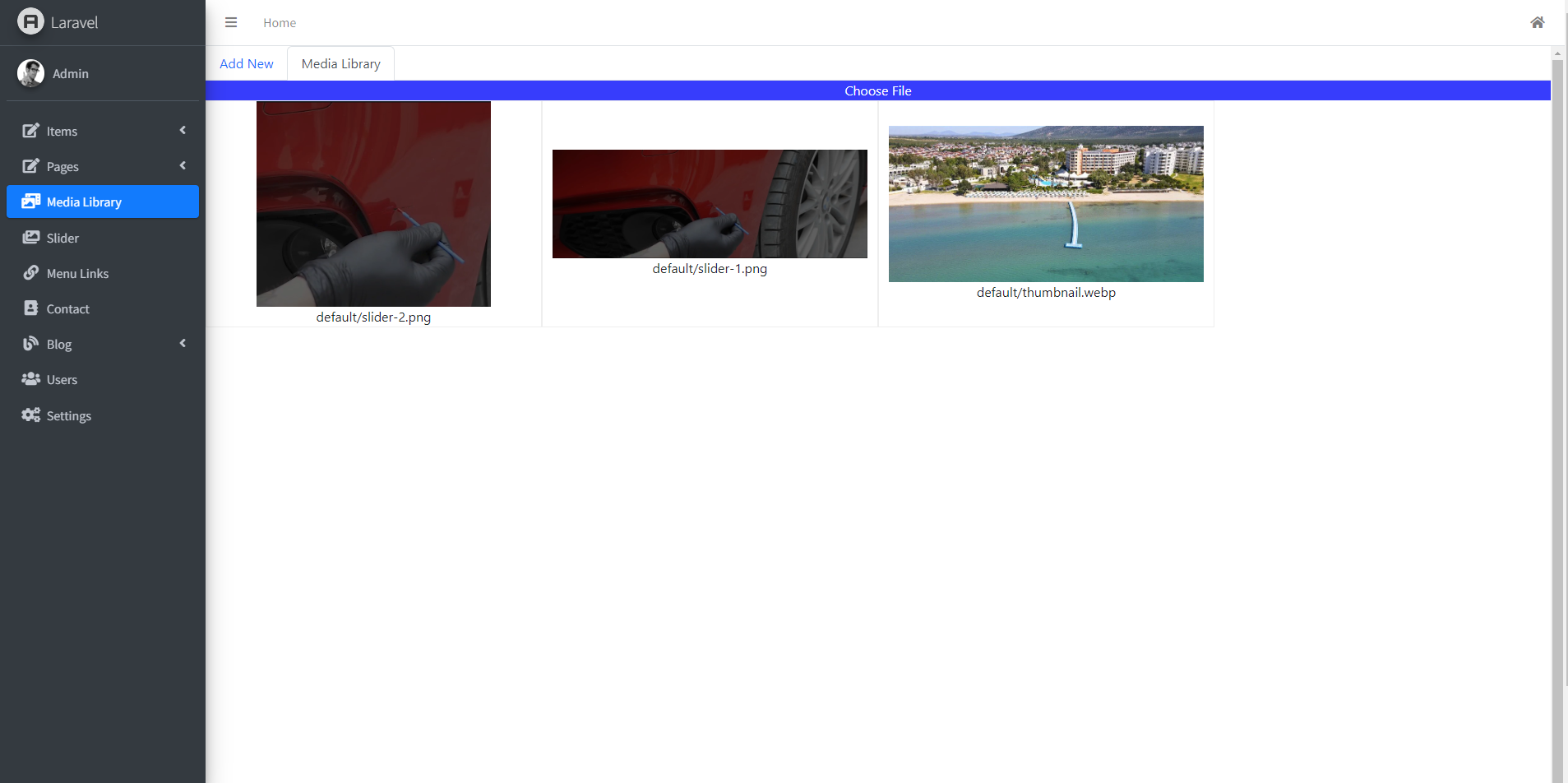Click the default/slider-1.png filename
The width and height of the screenshot is (1568, 783).
710,268
